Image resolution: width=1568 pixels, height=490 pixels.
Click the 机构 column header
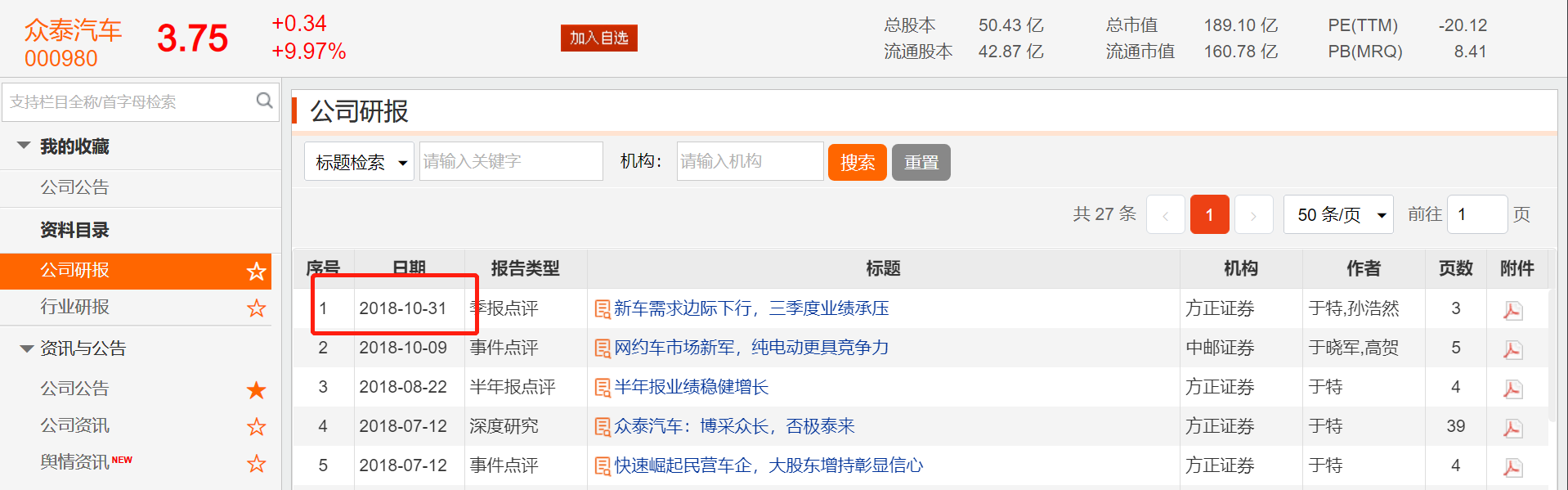point(1241,268)
